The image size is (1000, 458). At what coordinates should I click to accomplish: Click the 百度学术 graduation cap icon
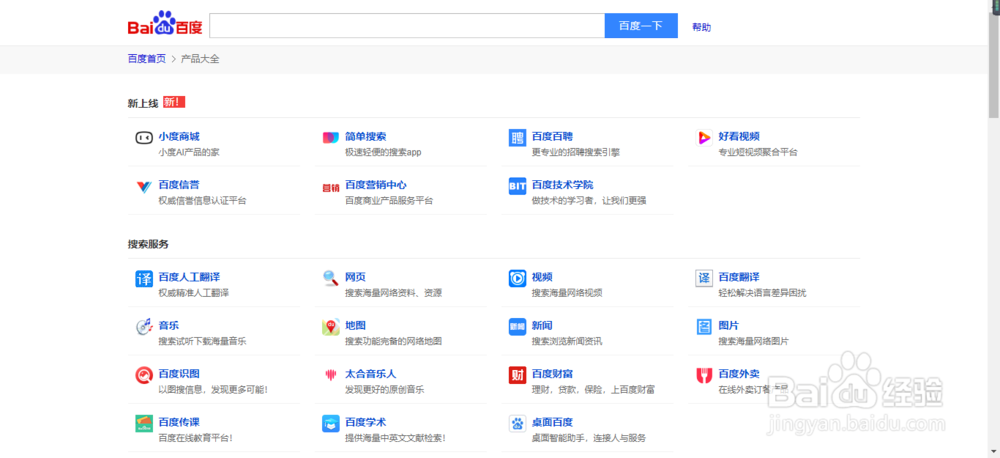pos(330,424)
